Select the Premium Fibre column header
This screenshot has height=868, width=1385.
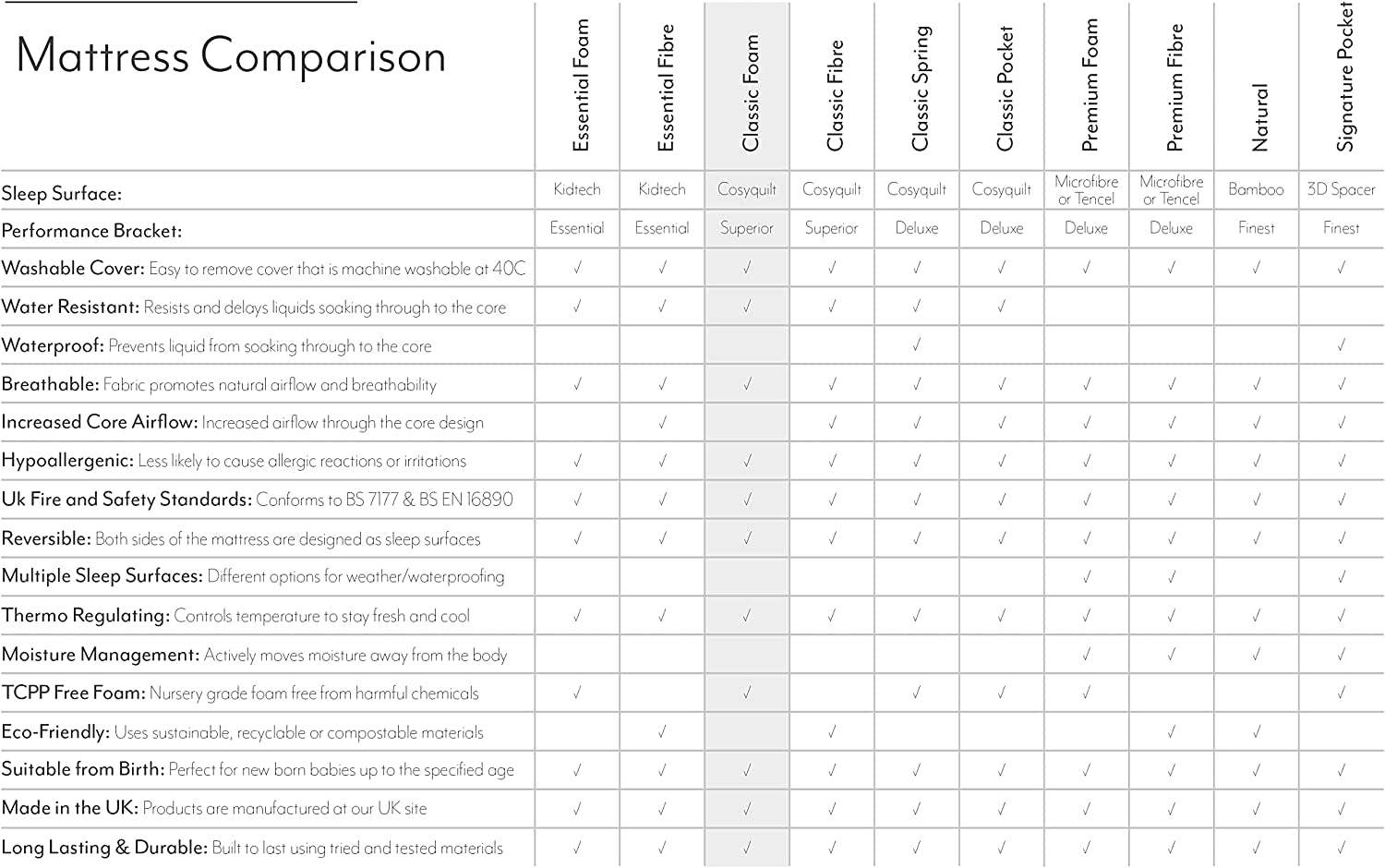(1174, 88)
